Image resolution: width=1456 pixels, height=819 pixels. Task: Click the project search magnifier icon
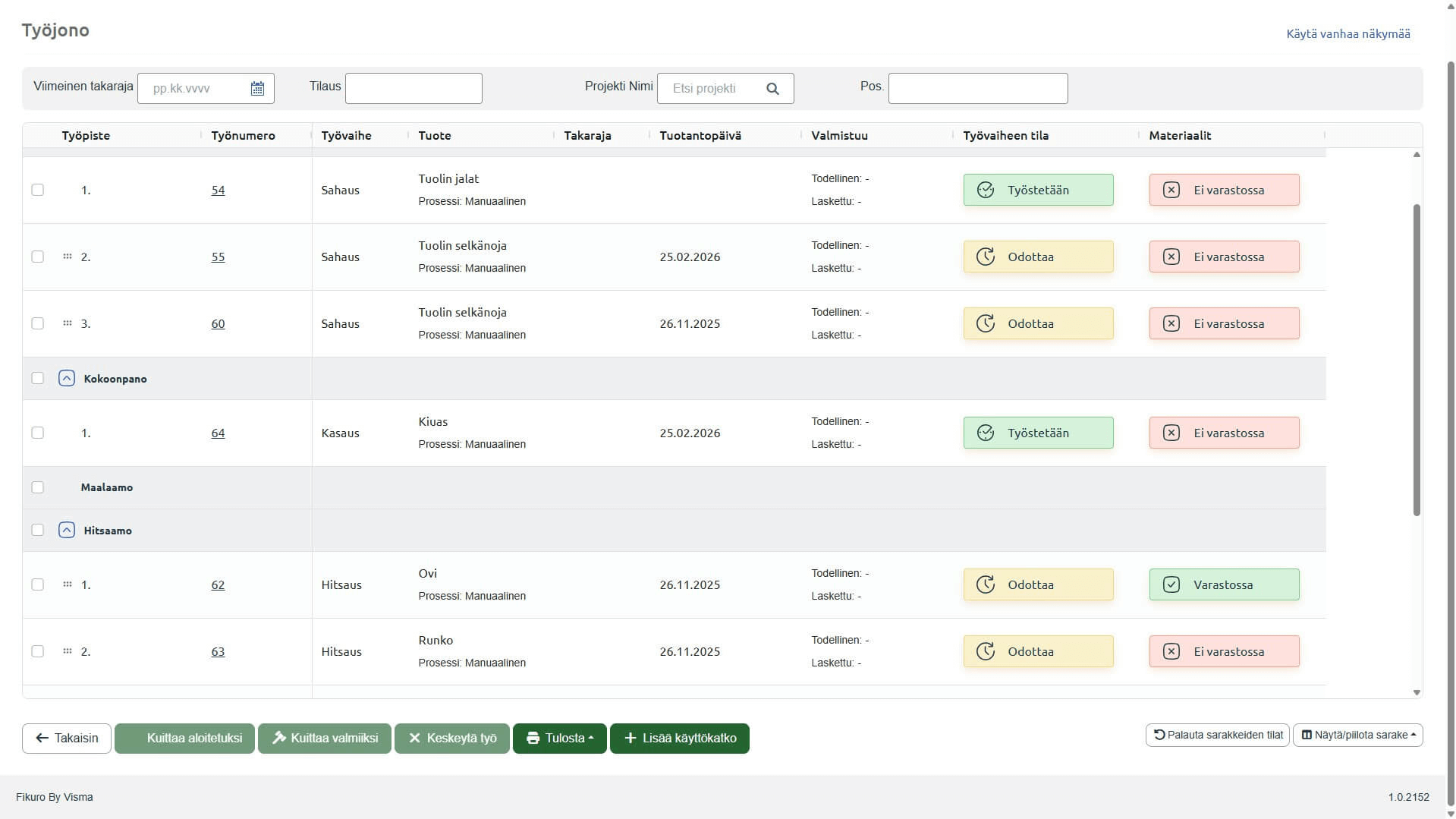pos(772,89)
